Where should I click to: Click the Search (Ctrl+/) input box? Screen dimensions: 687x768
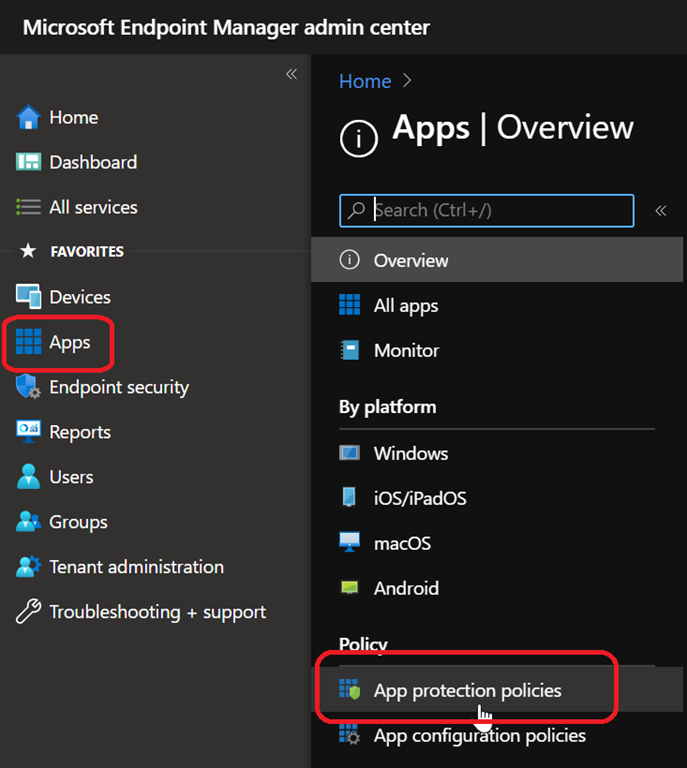point(500,210)
